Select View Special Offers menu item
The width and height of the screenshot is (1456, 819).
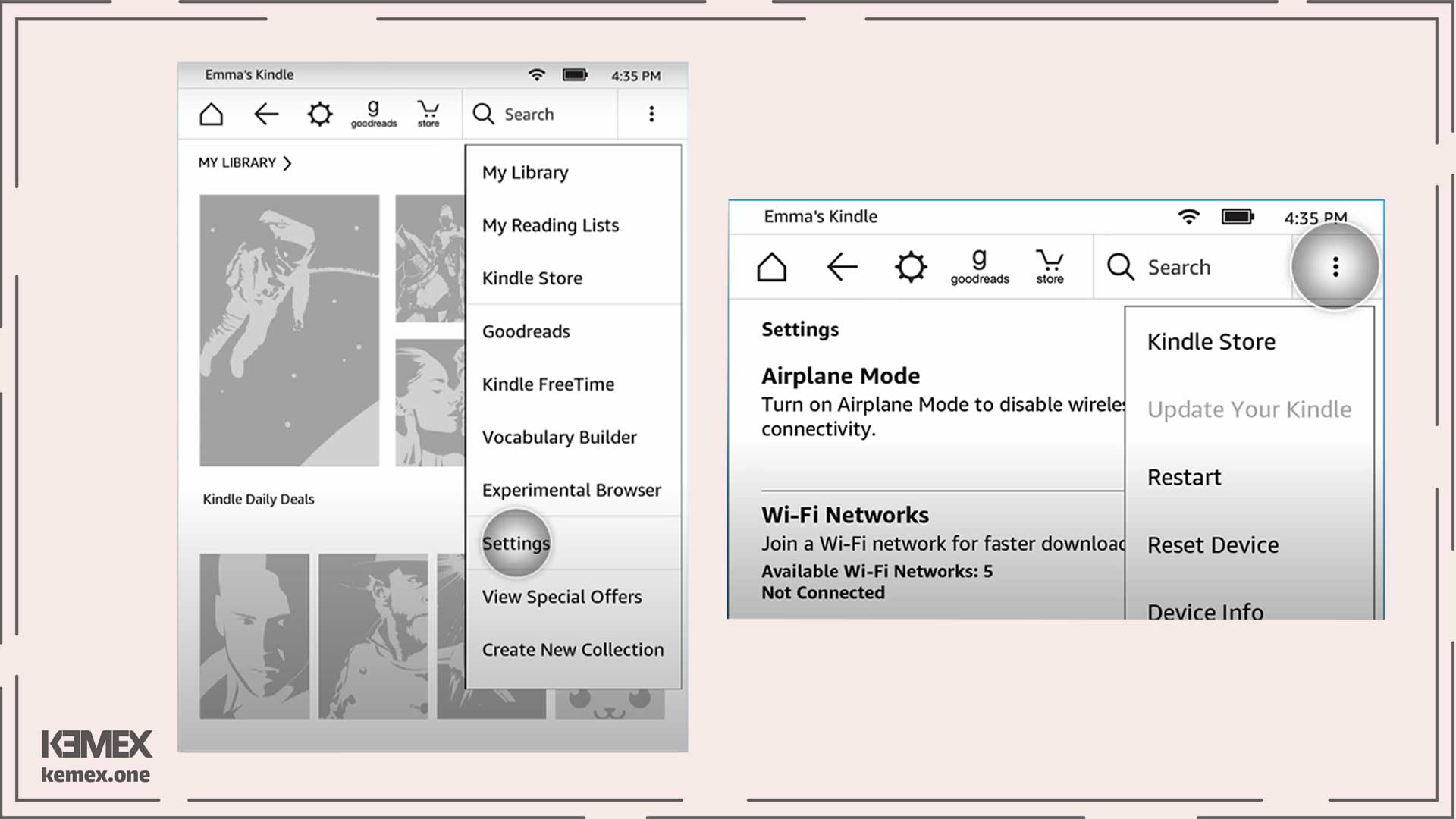click(562, 596)
